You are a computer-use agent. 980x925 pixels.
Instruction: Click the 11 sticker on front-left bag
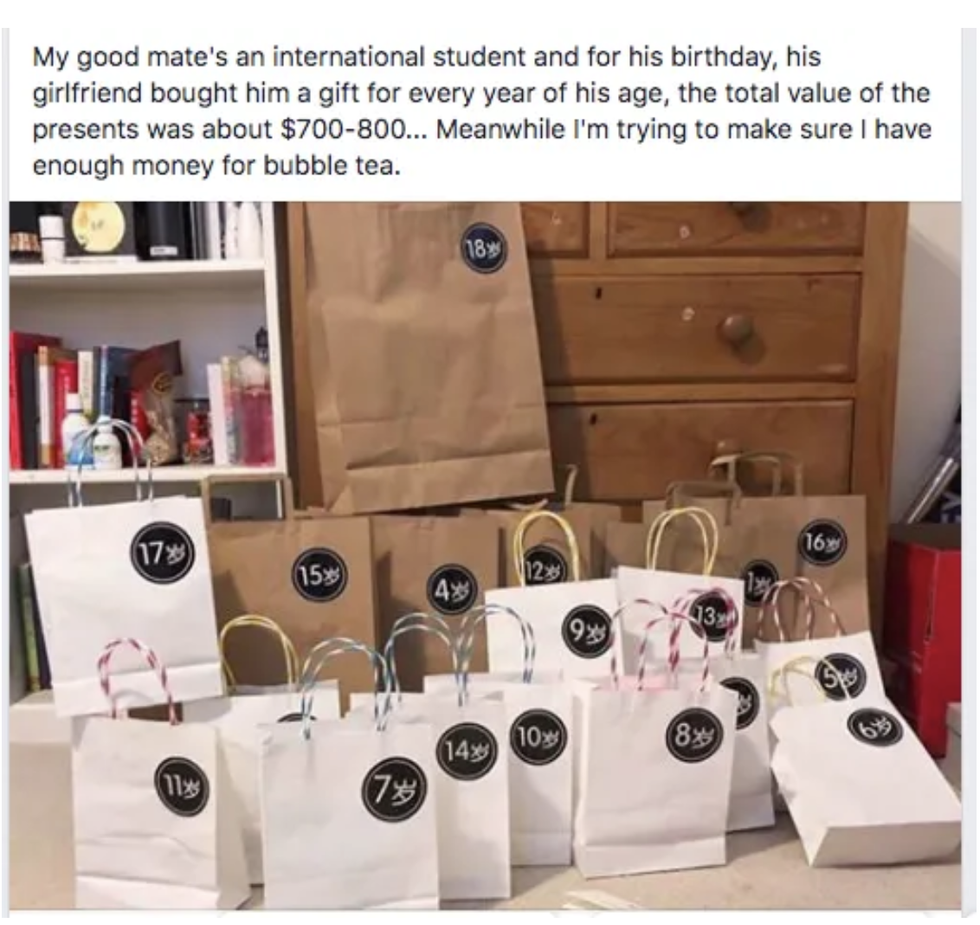(x=182, y=786)
